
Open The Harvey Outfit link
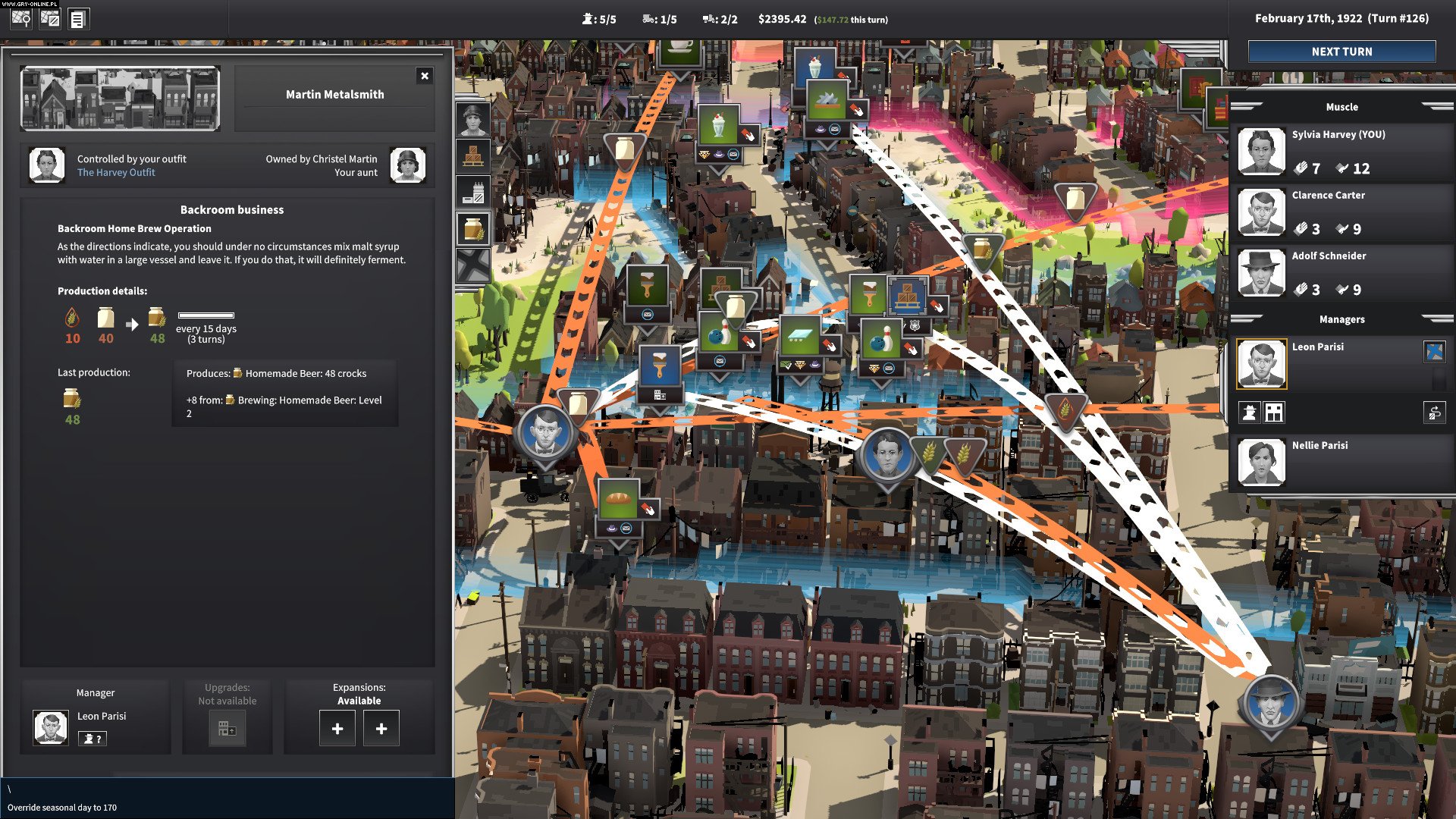point(115,172)
